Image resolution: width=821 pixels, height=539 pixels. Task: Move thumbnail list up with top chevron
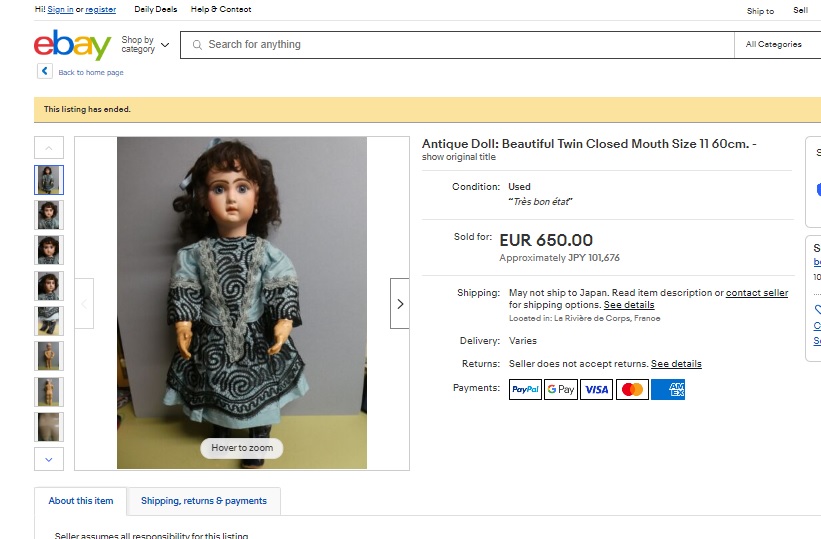coord(49,148)
